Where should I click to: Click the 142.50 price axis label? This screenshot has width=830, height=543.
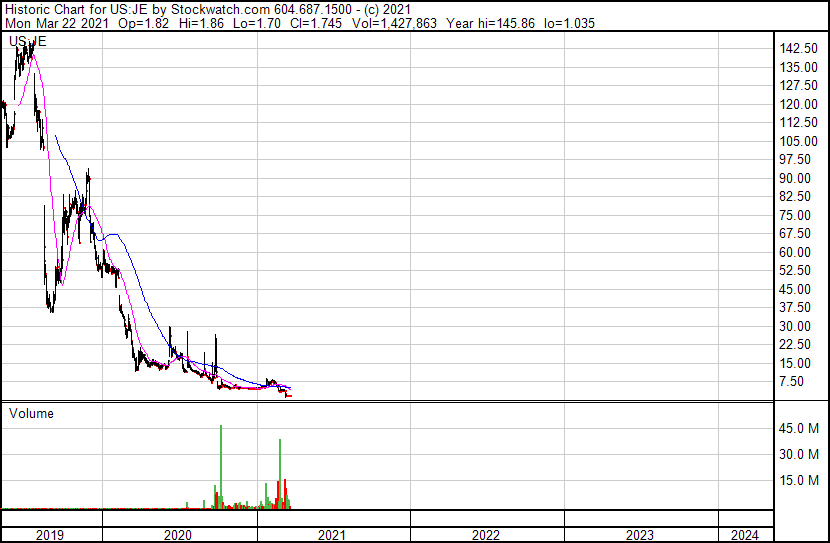click(x=800, y=49)
